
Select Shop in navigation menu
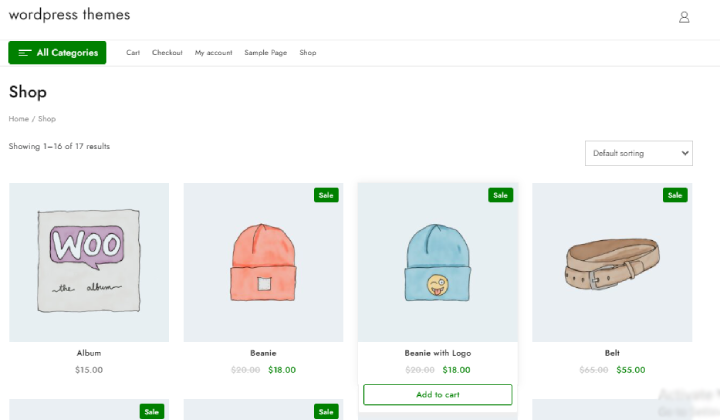307,53
